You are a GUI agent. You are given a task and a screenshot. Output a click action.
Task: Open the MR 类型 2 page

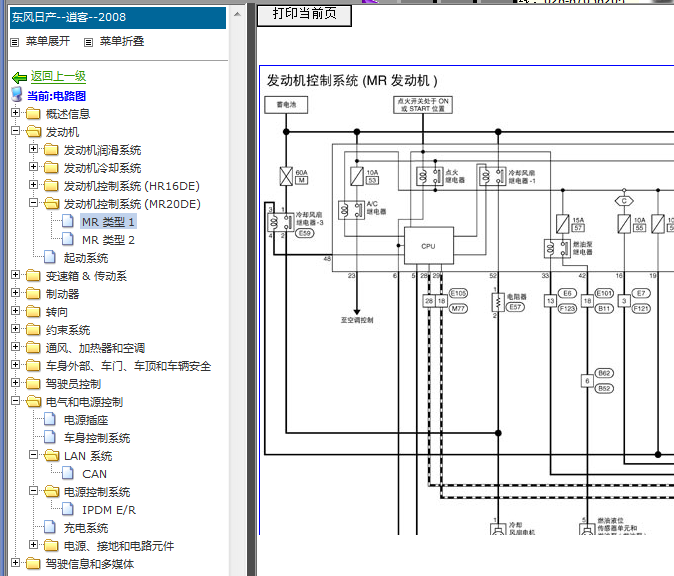pos(108,240)
